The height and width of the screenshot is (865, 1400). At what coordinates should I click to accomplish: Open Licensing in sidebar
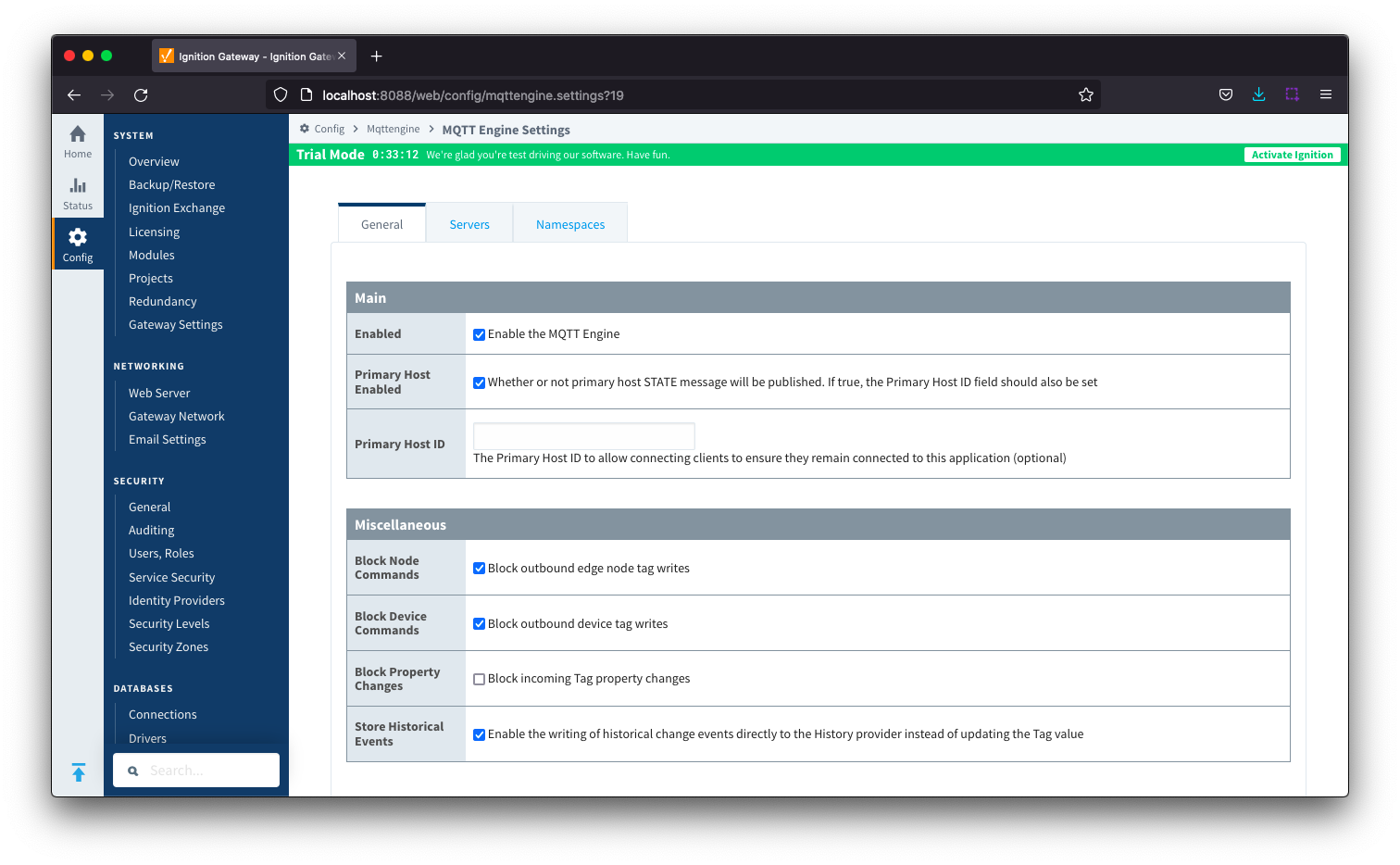click(154, 232)
